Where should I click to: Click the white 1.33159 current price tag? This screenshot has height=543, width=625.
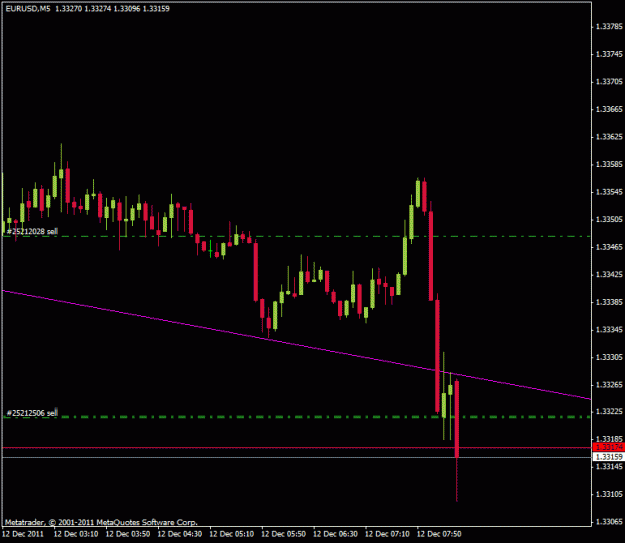(x=609, y=457)
